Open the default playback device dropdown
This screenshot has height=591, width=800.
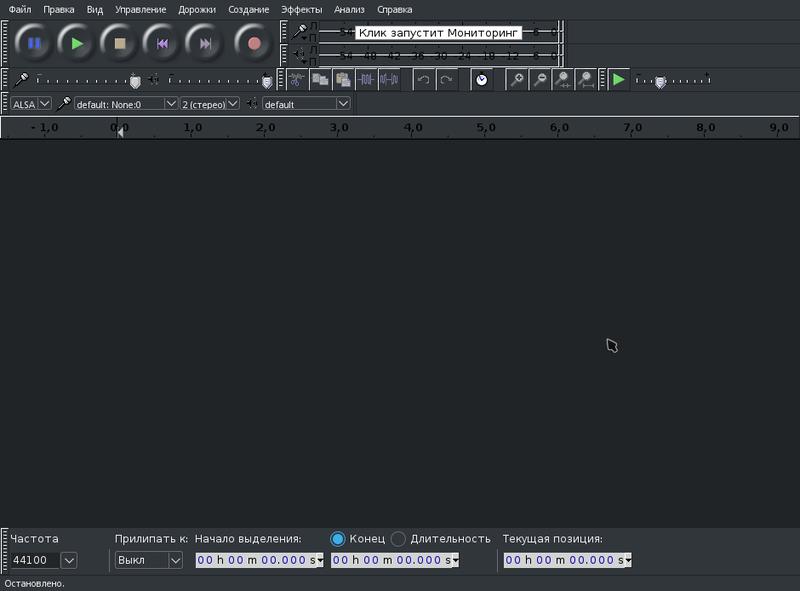(x=306, y=104)
